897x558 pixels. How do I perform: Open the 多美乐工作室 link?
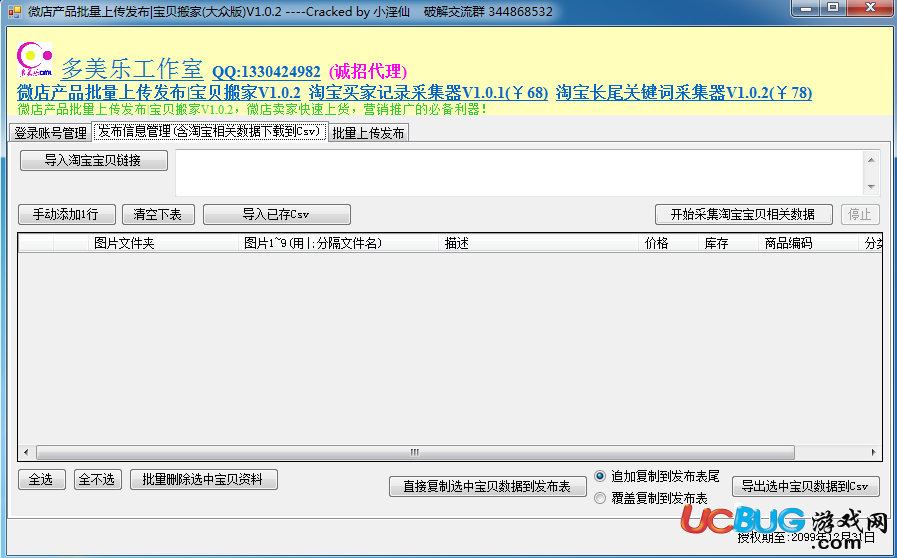tap(132, 69)
